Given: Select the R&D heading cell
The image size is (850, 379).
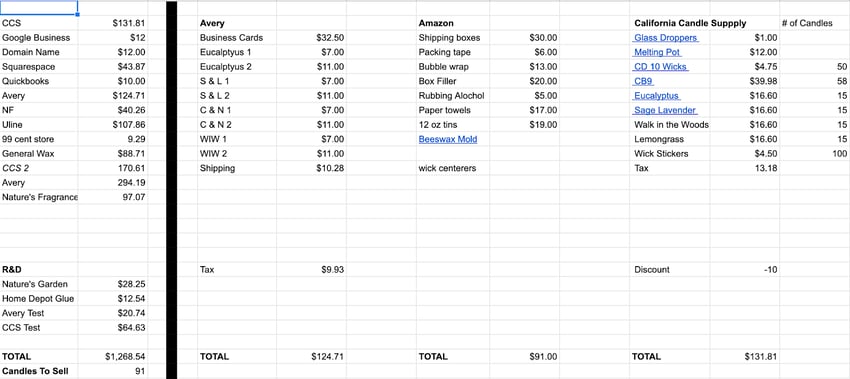Looking at the screenshot, I should click(x=39, y=269).
